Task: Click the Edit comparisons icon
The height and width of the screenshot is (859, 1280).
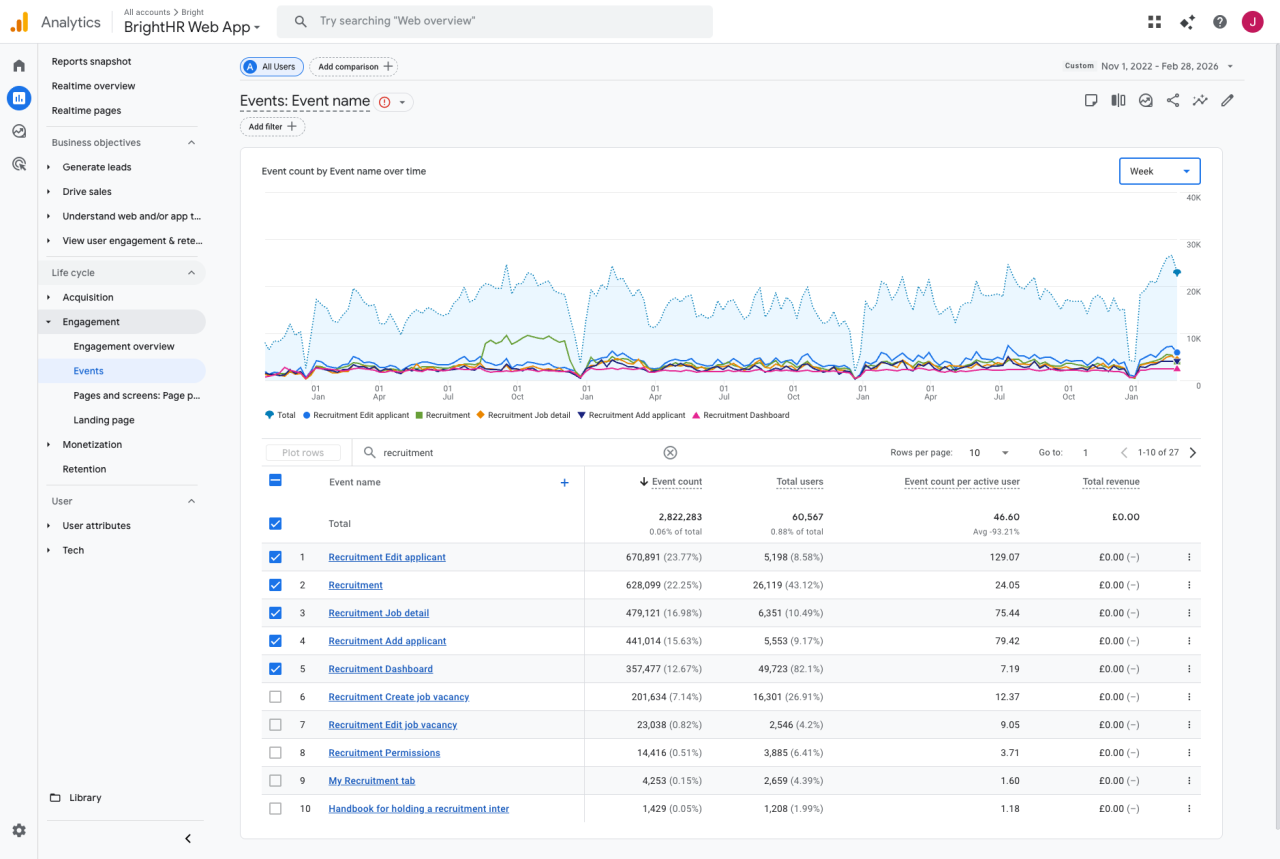Action: [1118, 100]
